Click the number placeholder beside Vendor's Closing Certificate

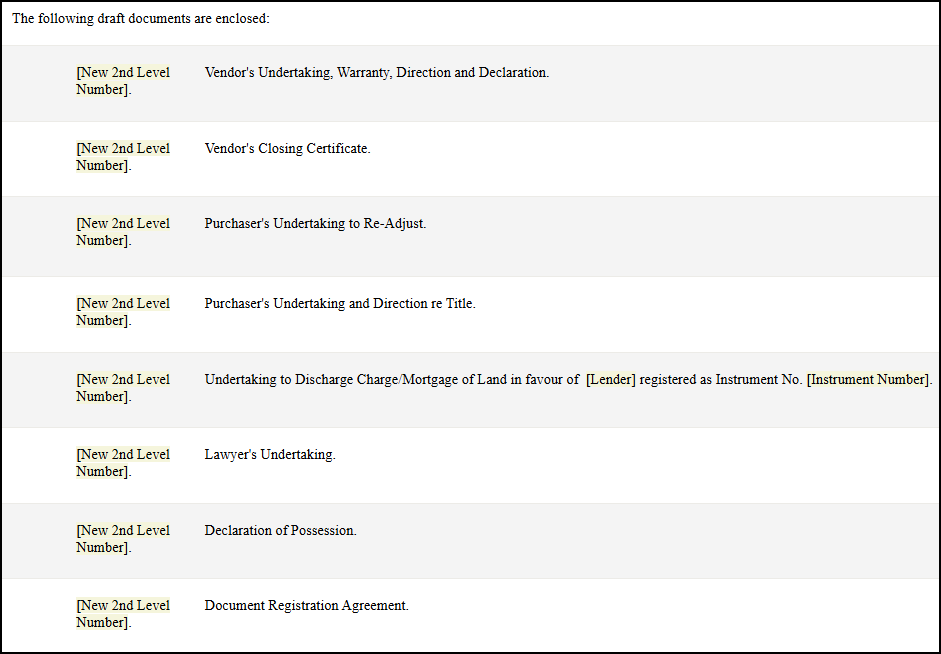(x=123, y=157)
